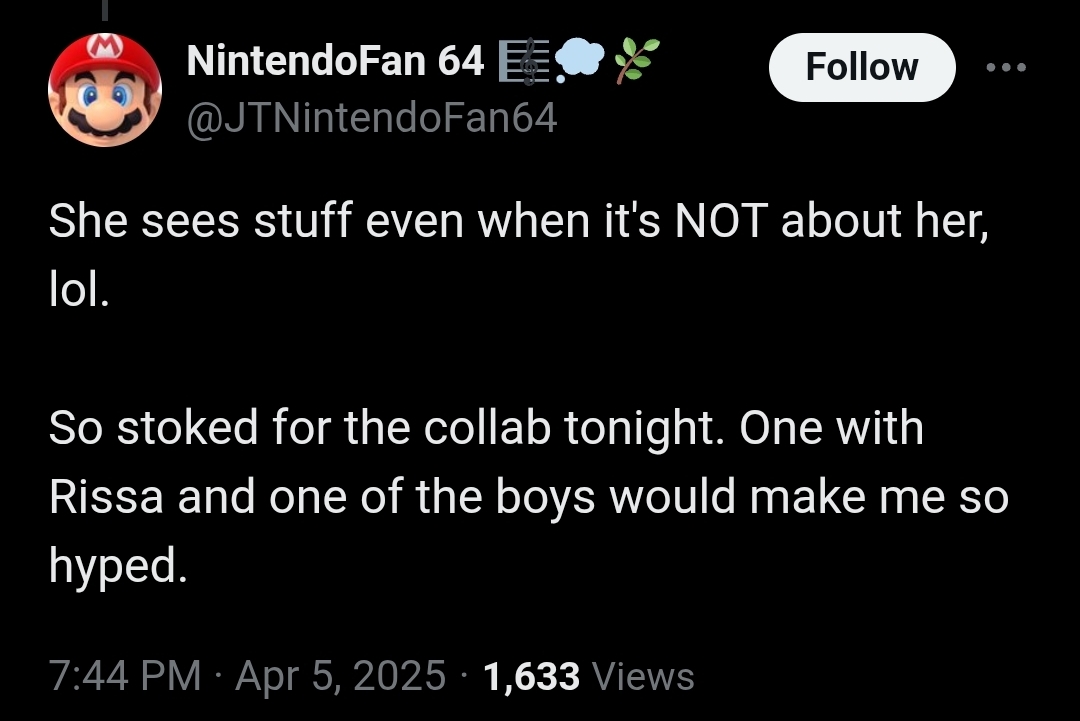Image resolution: width=1080 pixels, height=721 pixels.
Task: Click the thread connector line above avatar
Action: pos(105,8)
